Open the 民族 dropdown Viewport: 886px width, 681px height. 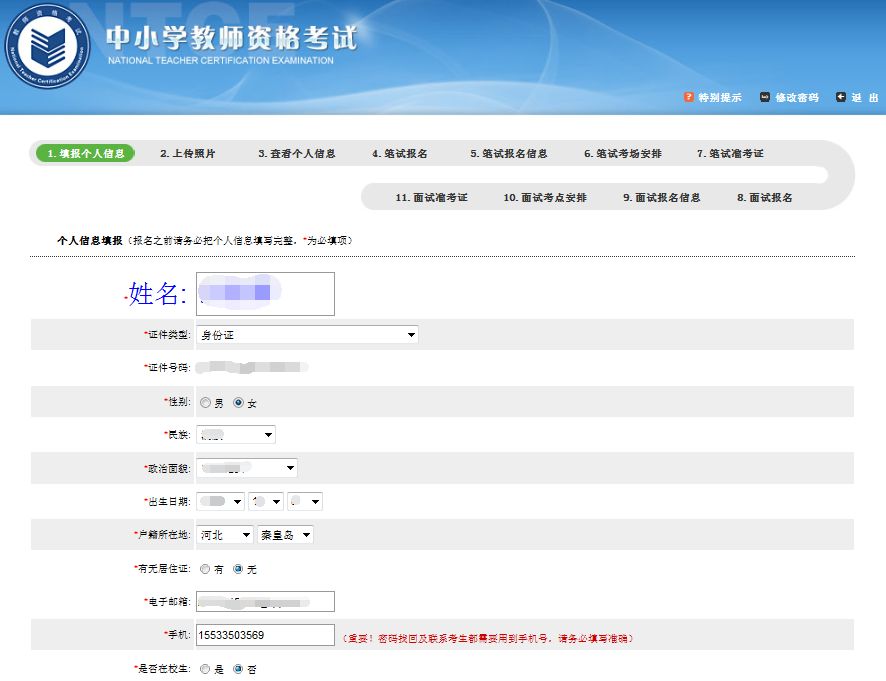pos(236,435)
